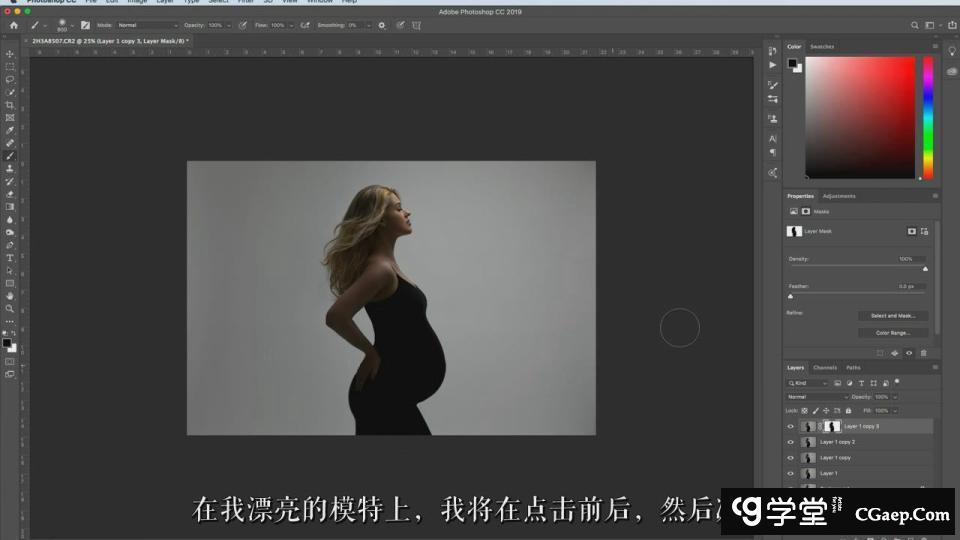The width and height of the screenshot is (960, 540).
Task: Toggle visibility of Layer 1 copy 2
Action: 790,442
